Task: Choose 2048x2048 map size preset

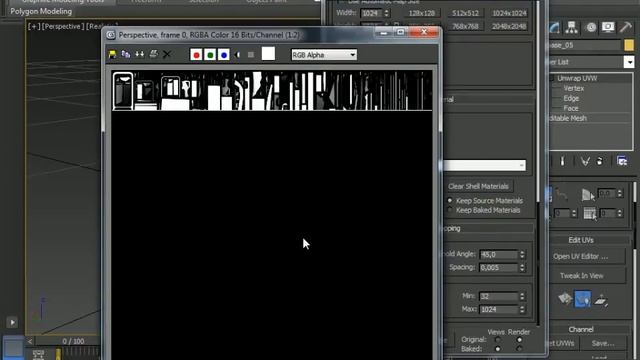Action: click(x=509, y=27)
